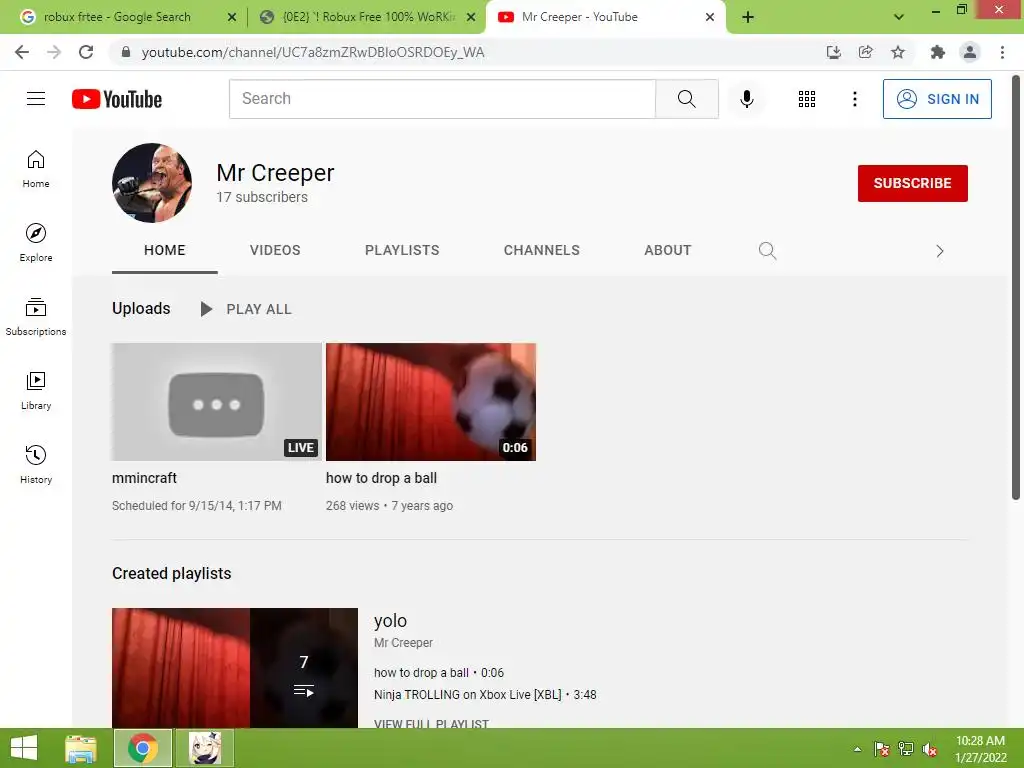Switch to the ABOUT channel tab
The width and height of the screenshot is (1024, 768).
(667, 250)
